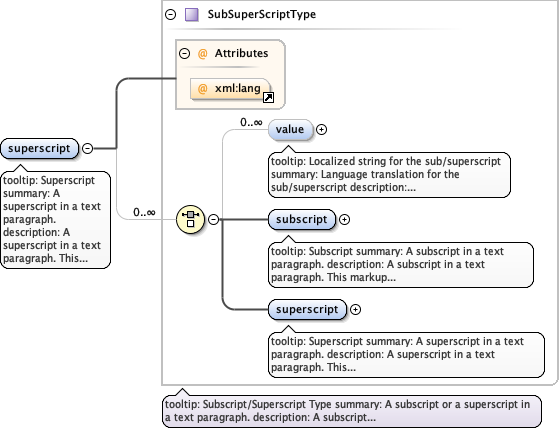Select the xml:lang attribute box

[230, 89]
